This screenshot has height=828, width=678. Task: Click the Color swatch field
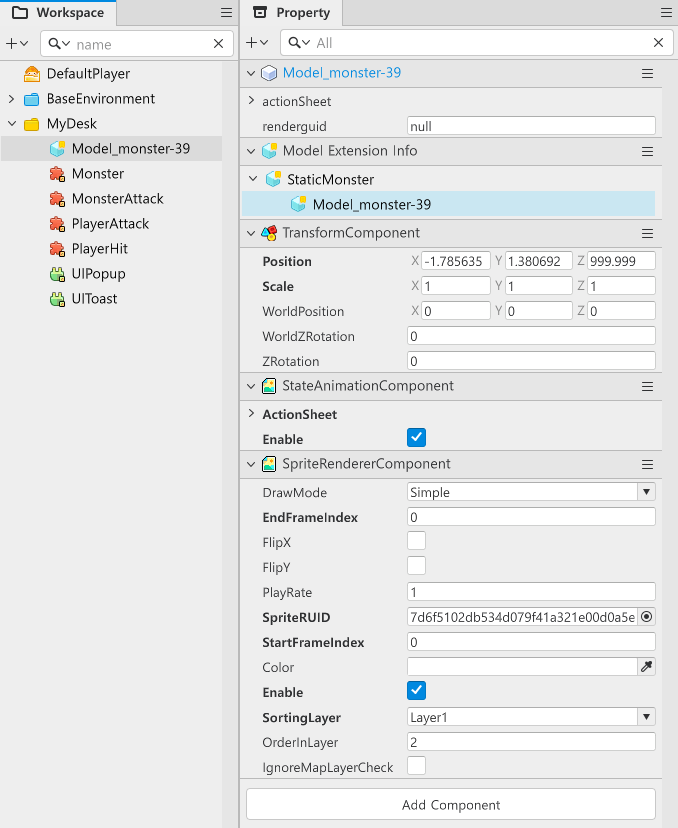tap(522, 667)
